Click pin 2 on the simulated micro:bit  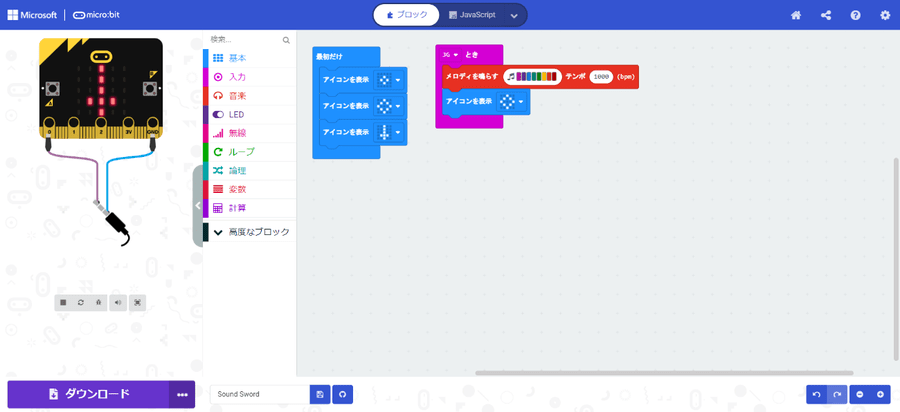click(101, 125)
